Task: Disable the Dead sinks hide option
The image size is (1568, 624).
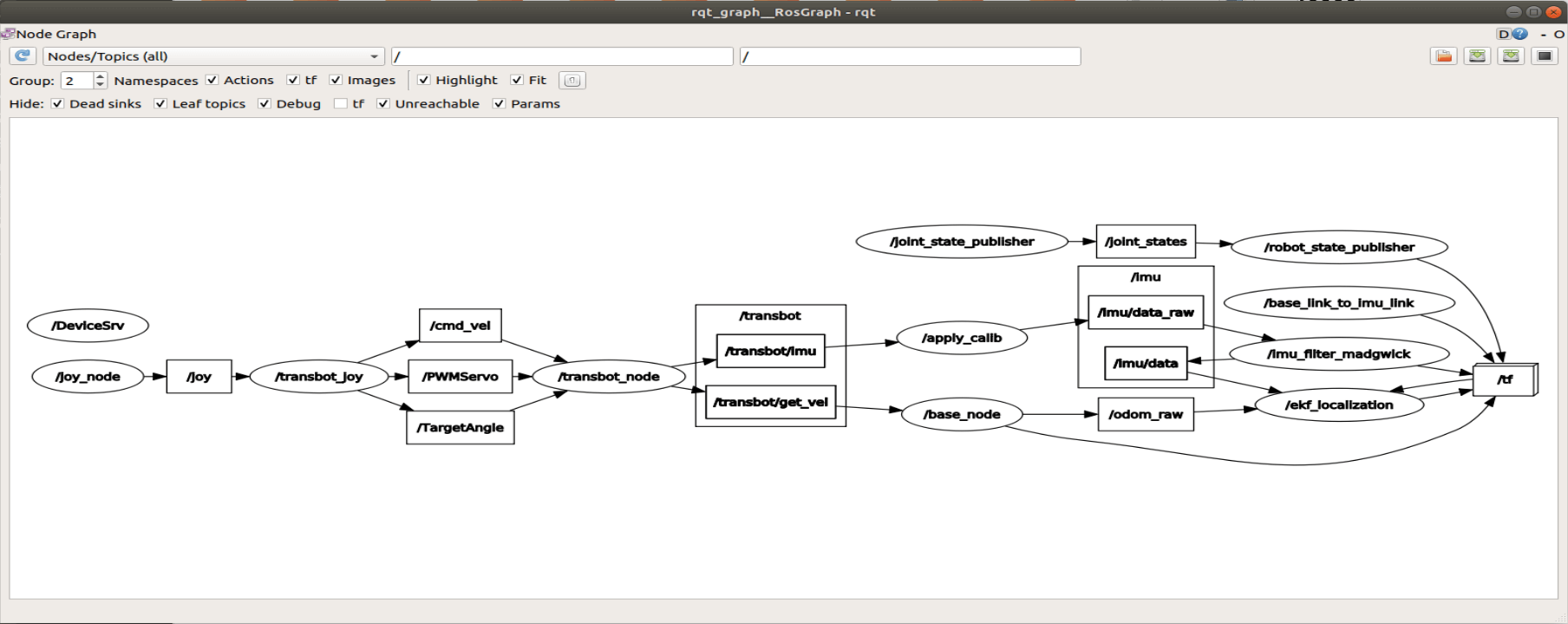Action: pos(57,103)
